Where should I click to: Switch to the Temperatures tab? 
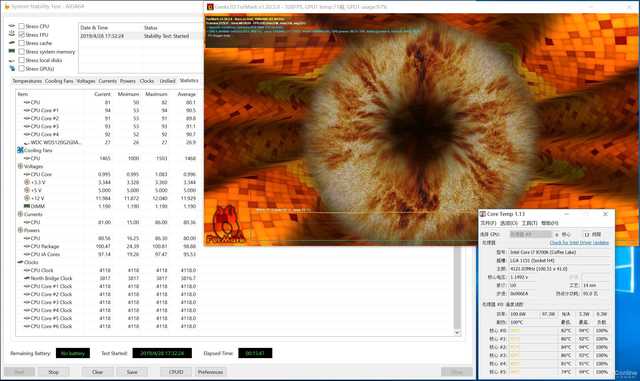click(27, 81)
